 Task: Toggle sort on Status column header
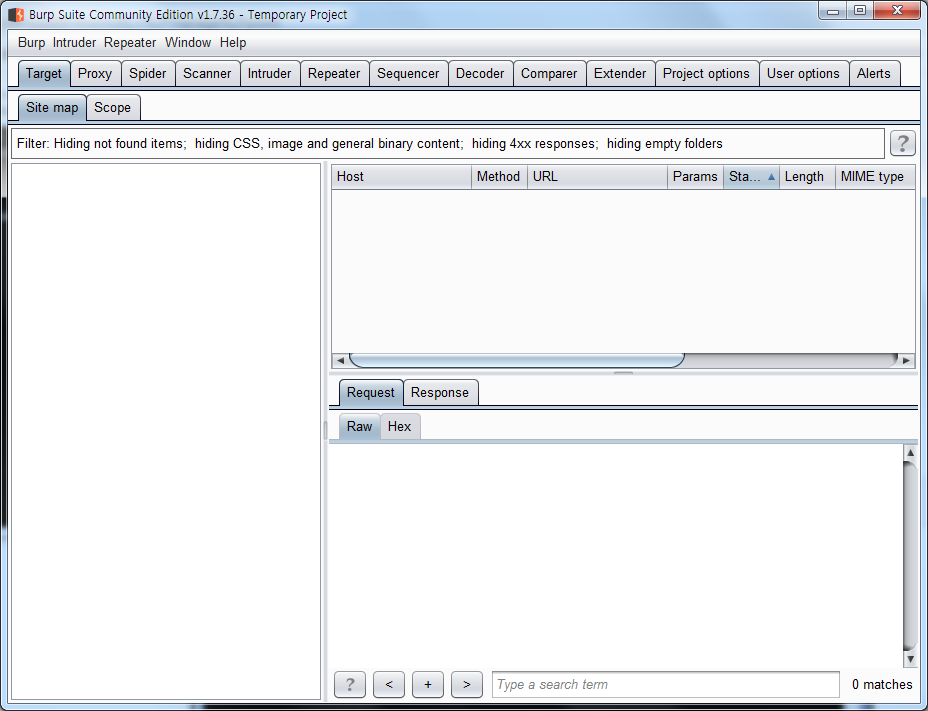click(751, 176)
